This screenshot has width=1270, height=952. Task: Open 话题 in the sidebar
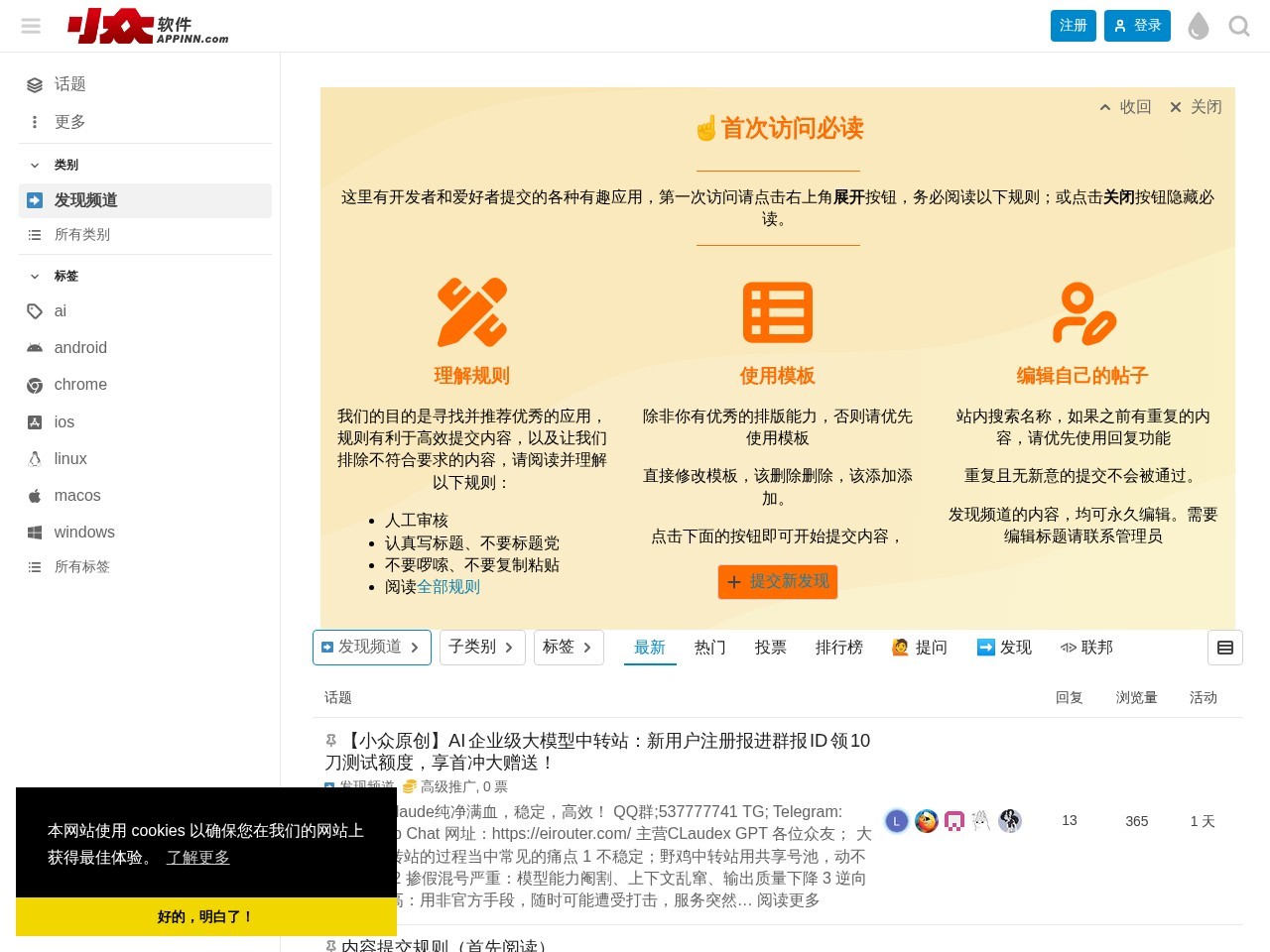click(x=145, y=84)
